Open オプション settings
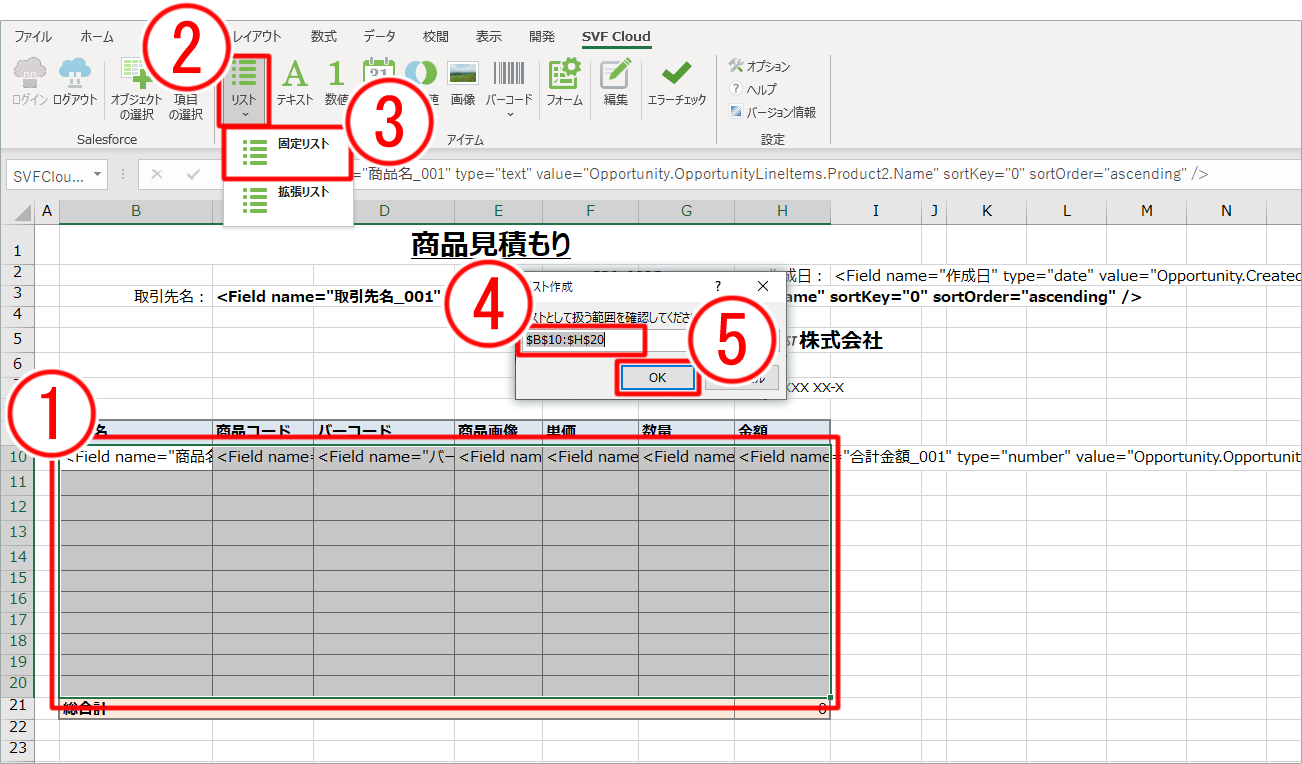Image resolution: width=1302 pixels, height=764 pixels. 759,66
